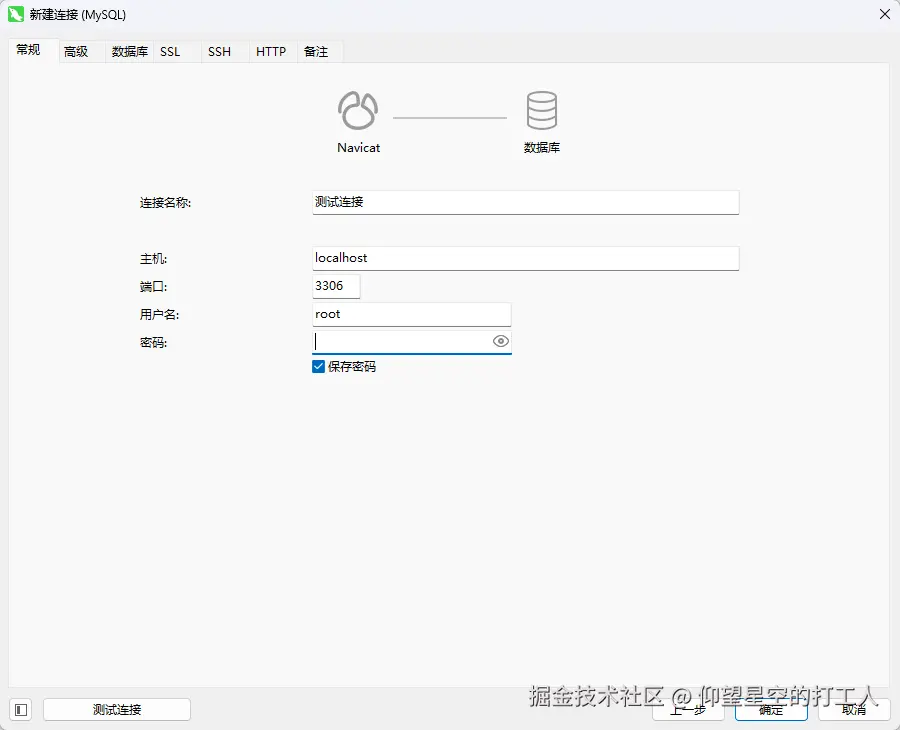The width and height of the screenshot is (900, 730).
Task: Click the 用户名 field showing root
Action: point(412,314)
